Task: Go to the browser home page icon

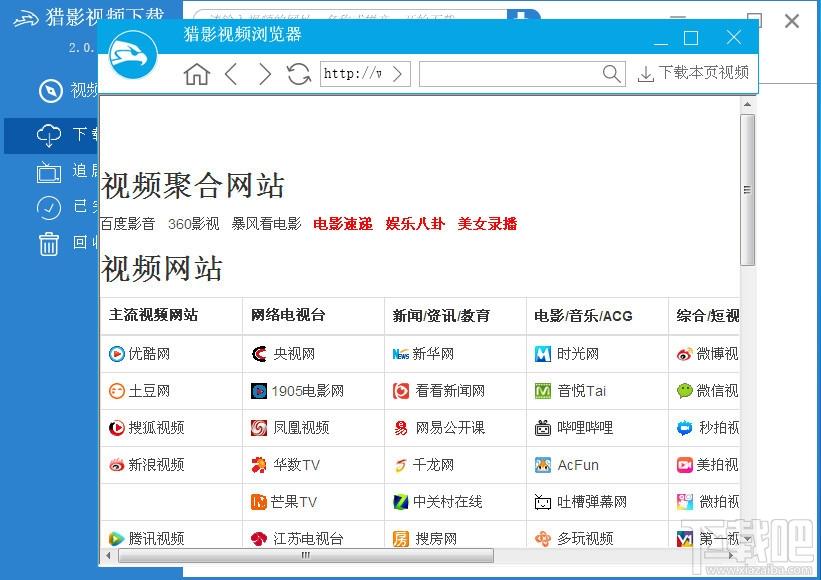Action: [x=196, y=74]
